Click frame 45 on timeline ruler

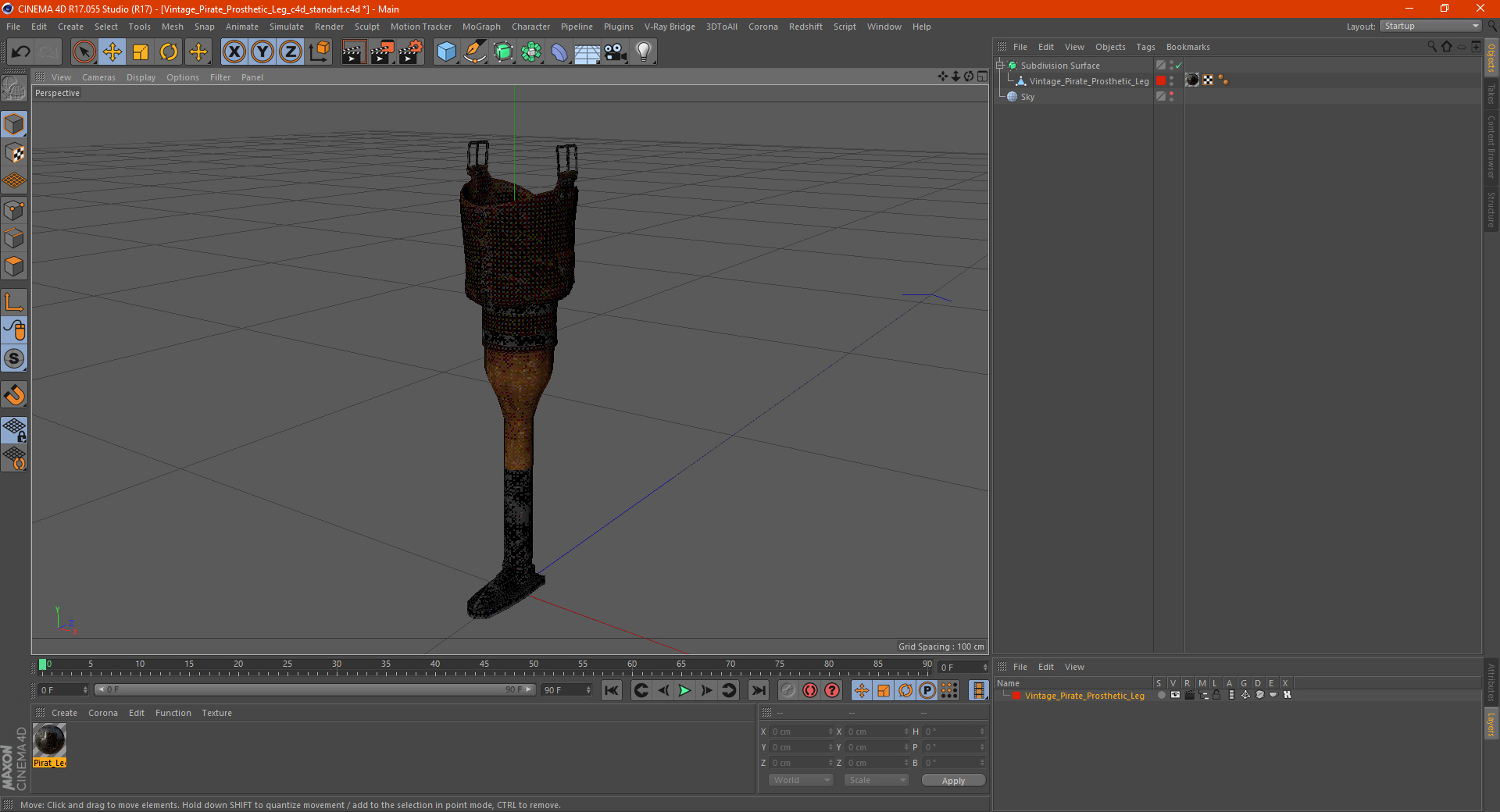click(x=484, y=664)
